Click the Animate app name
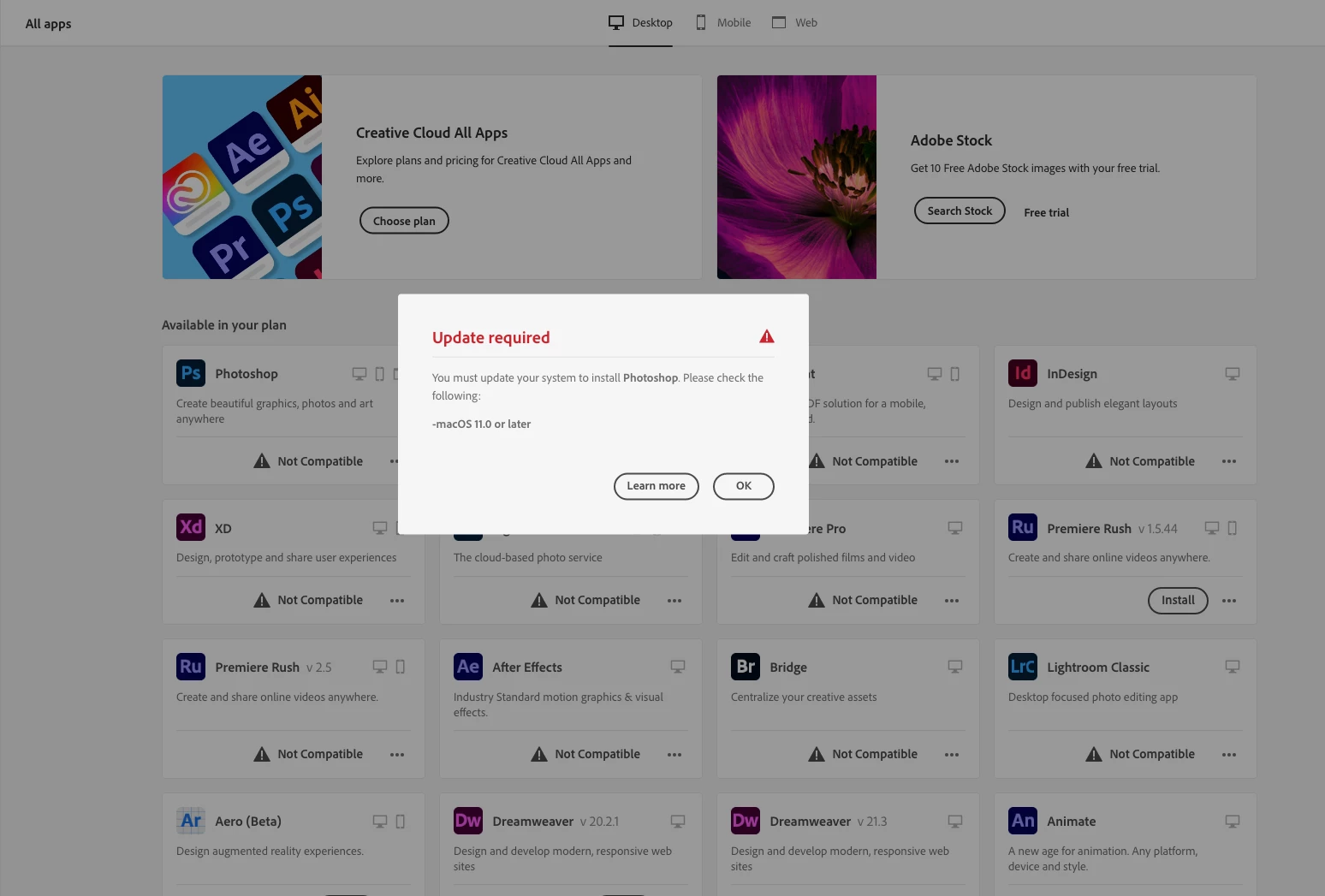The image size is (1325, 896). point(1072,822)
